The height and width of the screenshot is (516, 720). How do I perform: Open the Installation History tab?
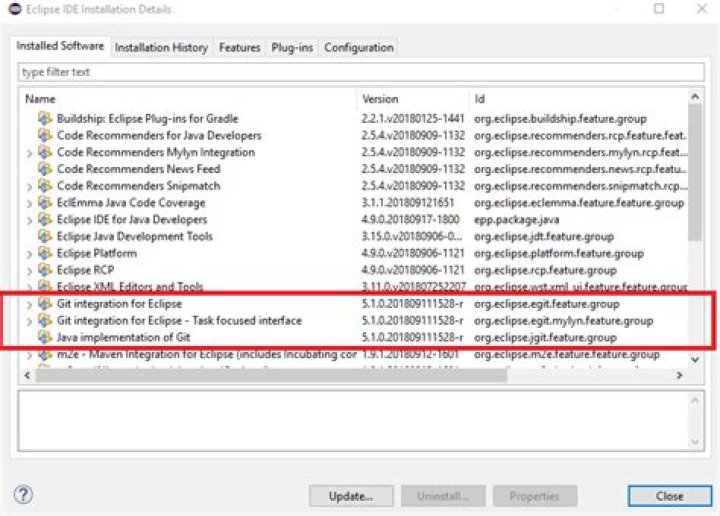[x=161, y=48]
